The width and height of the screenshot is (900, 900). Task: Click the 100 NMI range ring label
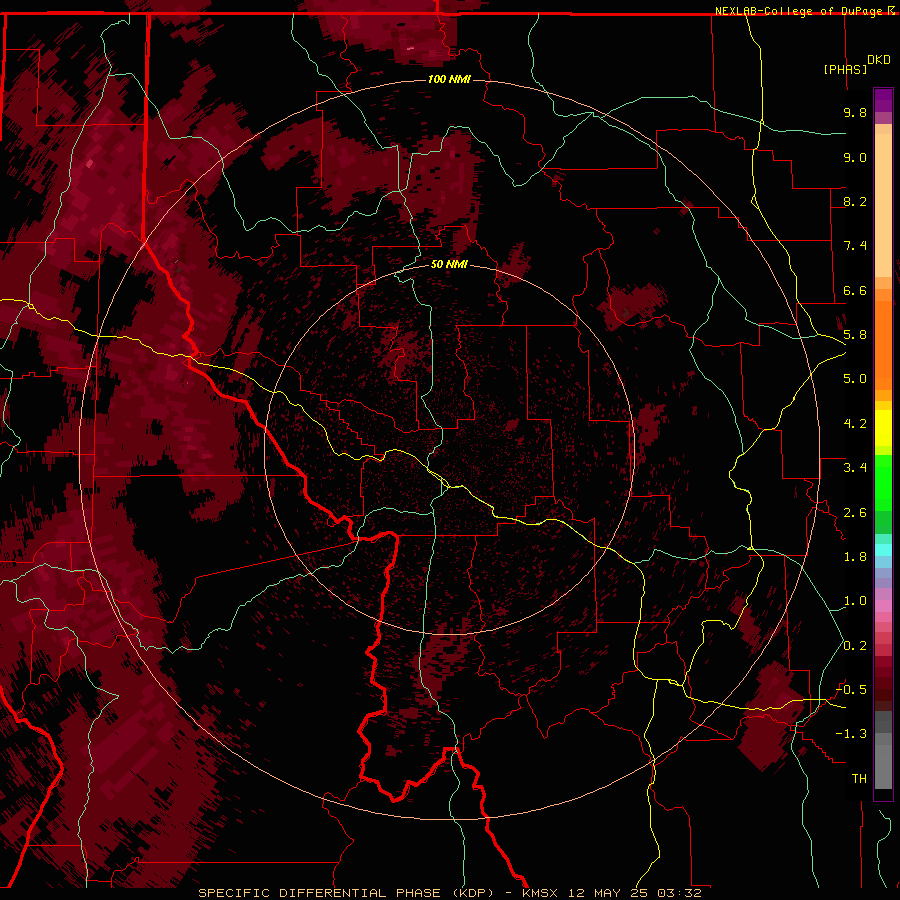[449, 79]
